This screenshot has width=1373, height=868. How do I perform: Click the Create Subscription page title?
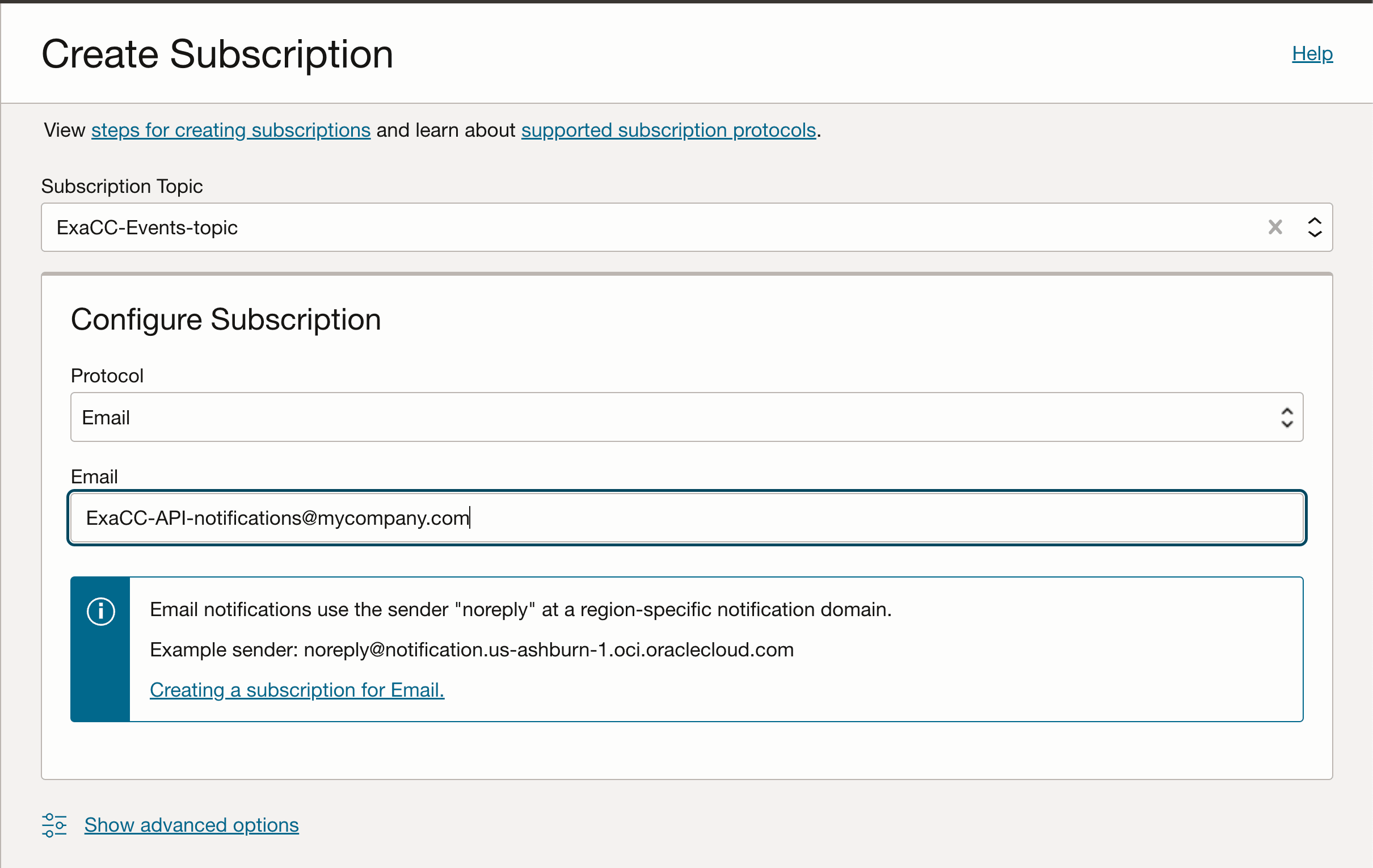tap(217, 54)
